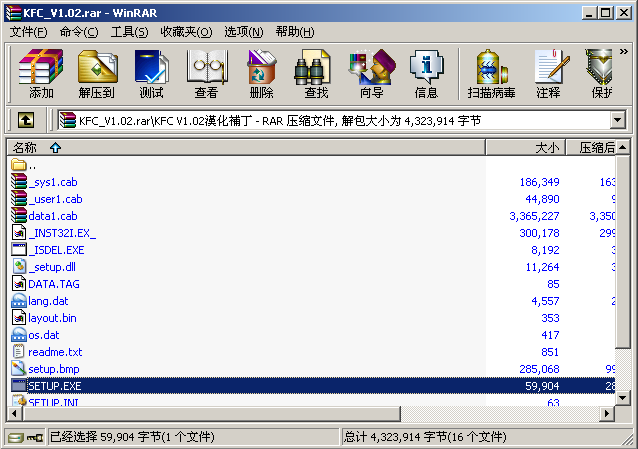Click the size value 44,890

point(542,199)
